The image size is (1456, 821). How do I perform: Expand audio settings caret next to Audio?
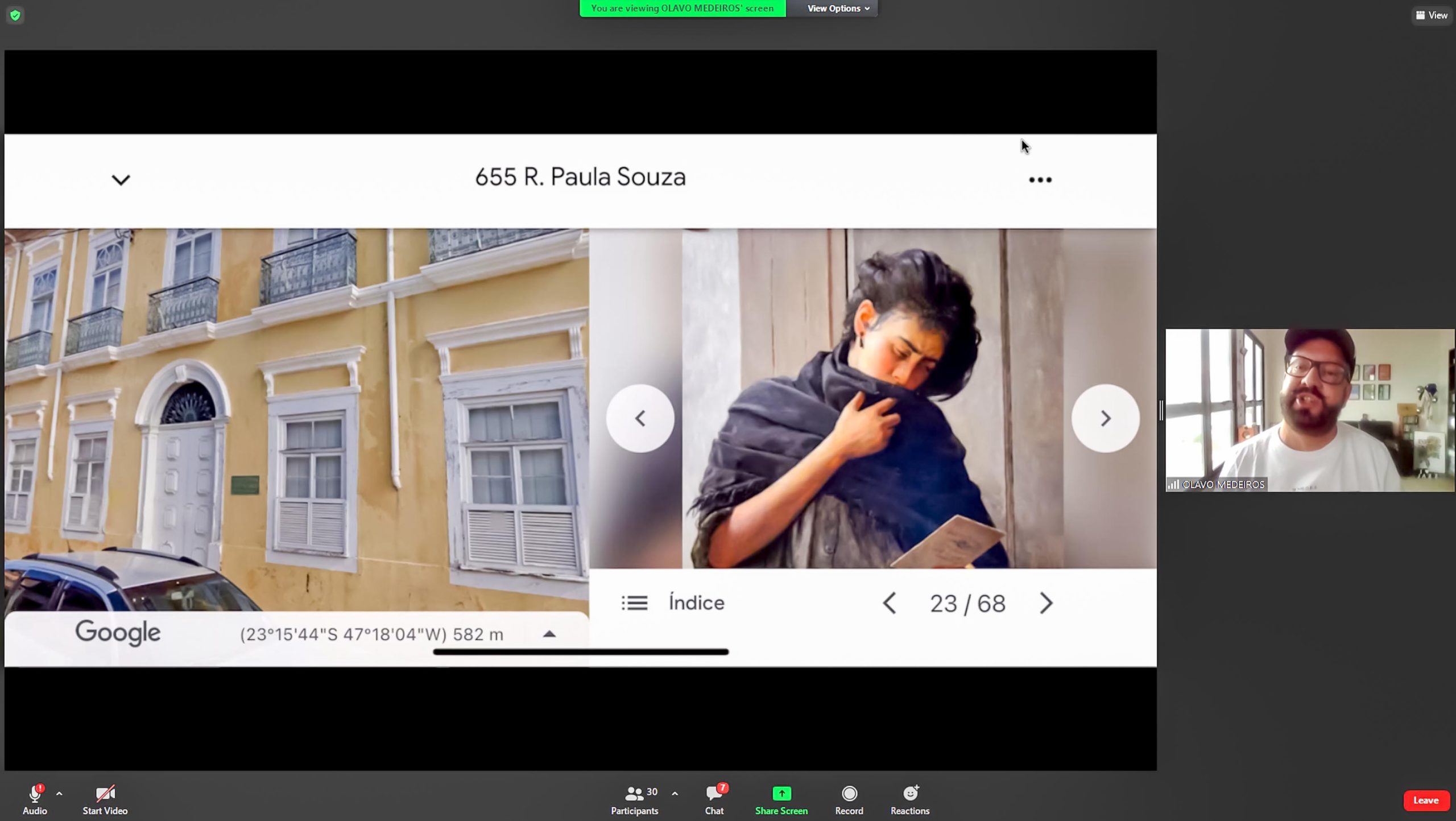pyautogui.click(x=59, y=793)
